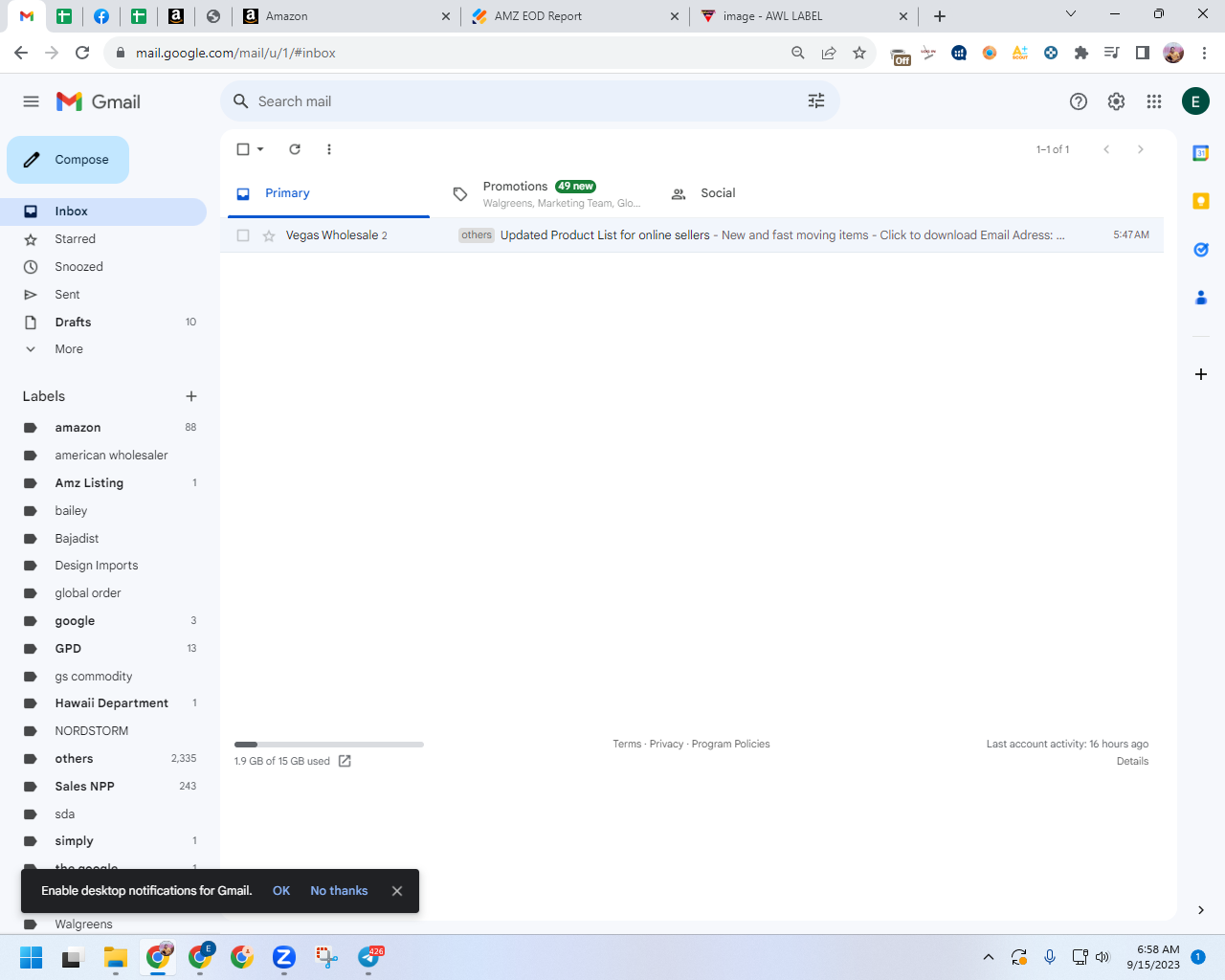The height and width of the screenshot is (980, 1225).
Task: Dismiss the notification prompt with X
Action: point(397,891)
